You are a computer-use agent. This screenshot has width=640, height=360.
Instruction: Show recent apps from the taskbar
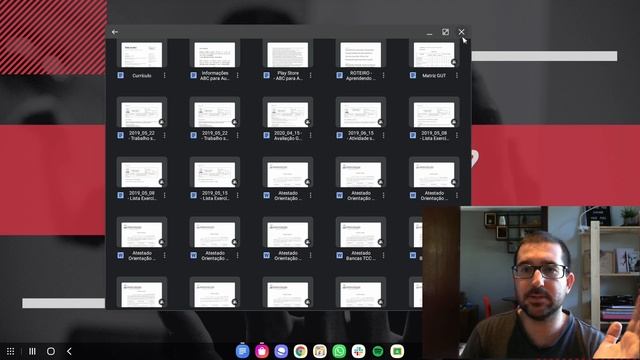[x=32, y=351]
